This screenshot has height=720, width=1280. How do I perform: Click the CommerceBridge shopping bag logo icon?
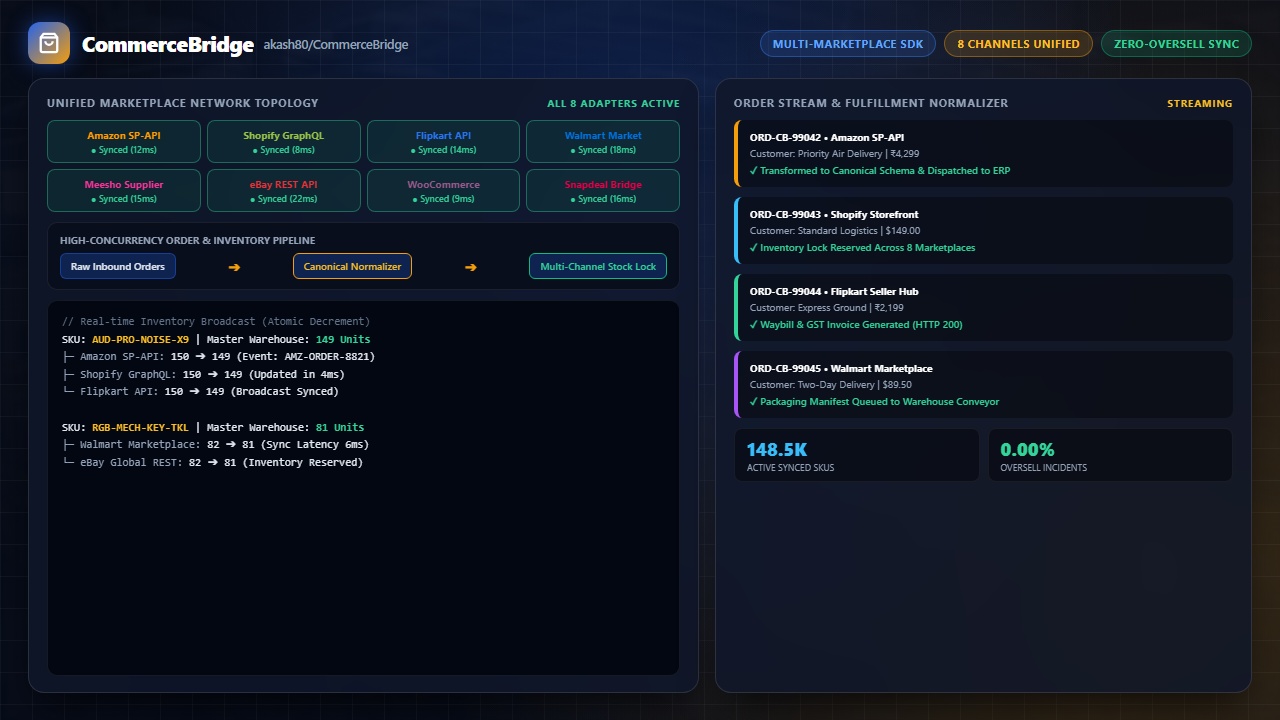coord(49,43)
